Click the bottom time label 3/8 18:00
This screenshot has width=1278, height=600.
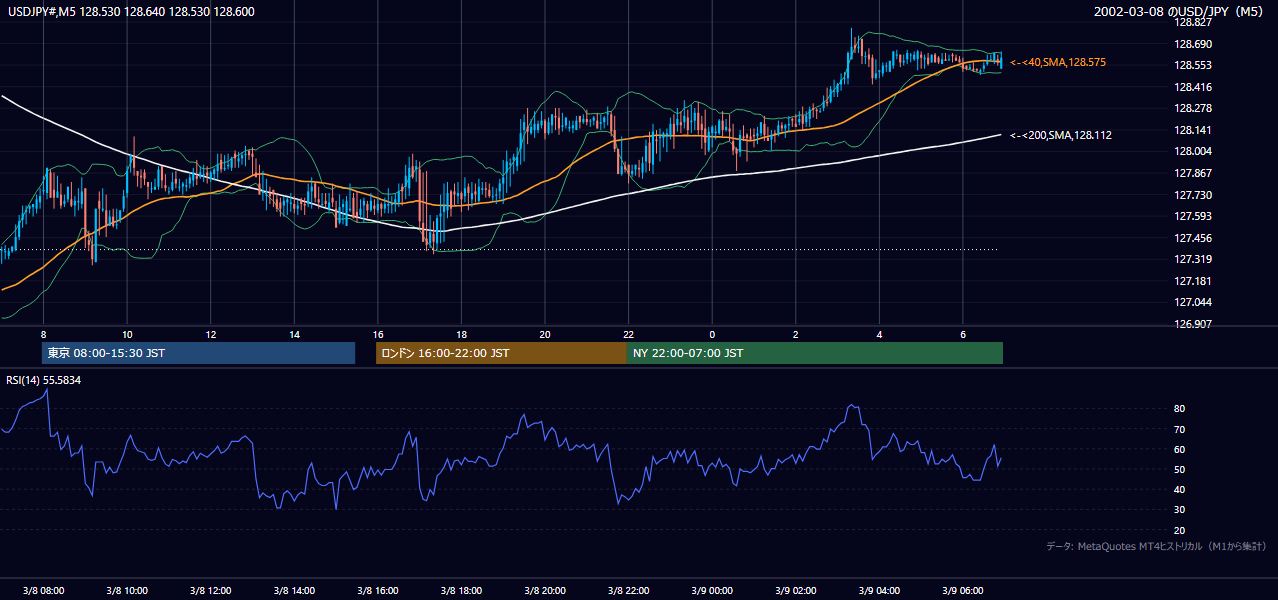[461, 591]
